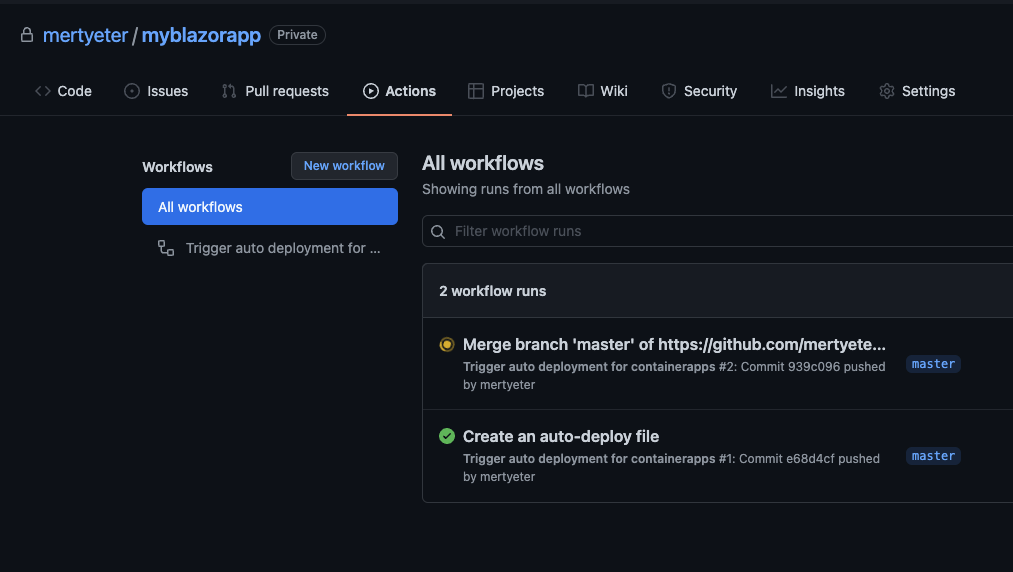Click the 'All workflows' page heading
This screenshot has width=1013, height=572.
coord(483,164)
